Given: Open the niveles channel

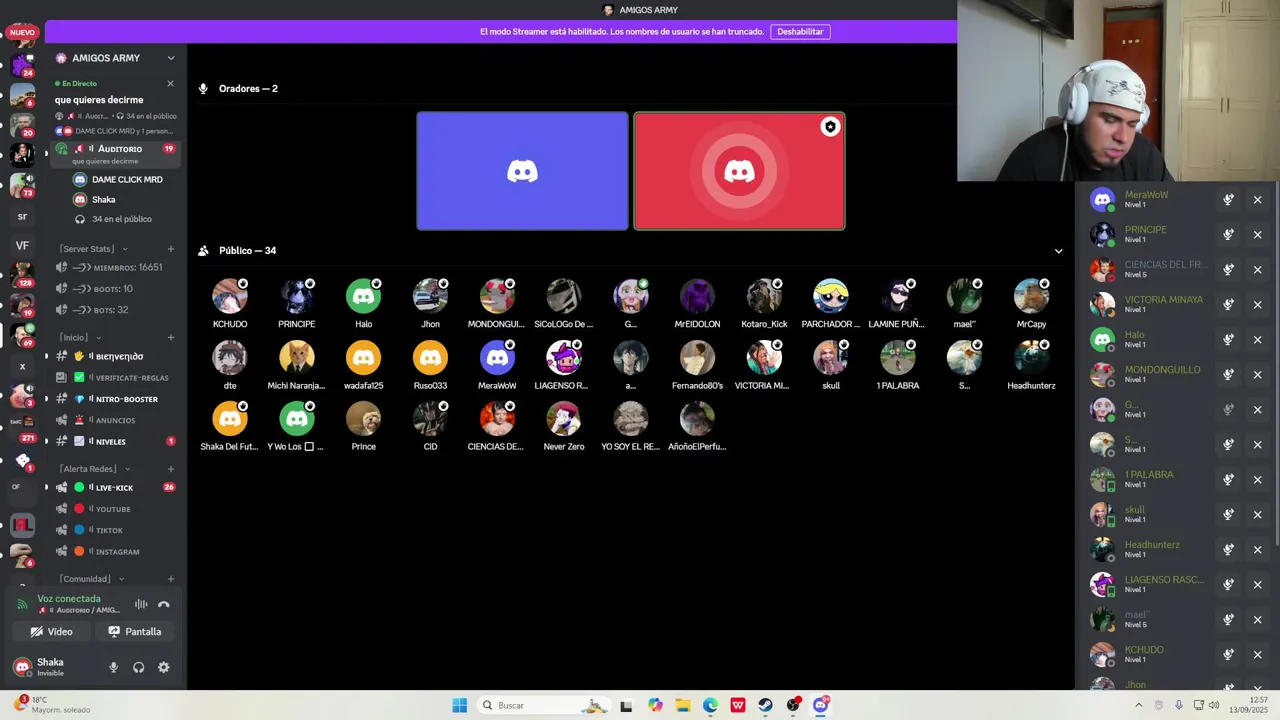Looking at the screenshot, I should pyautogui.click(x=115, y=441).
